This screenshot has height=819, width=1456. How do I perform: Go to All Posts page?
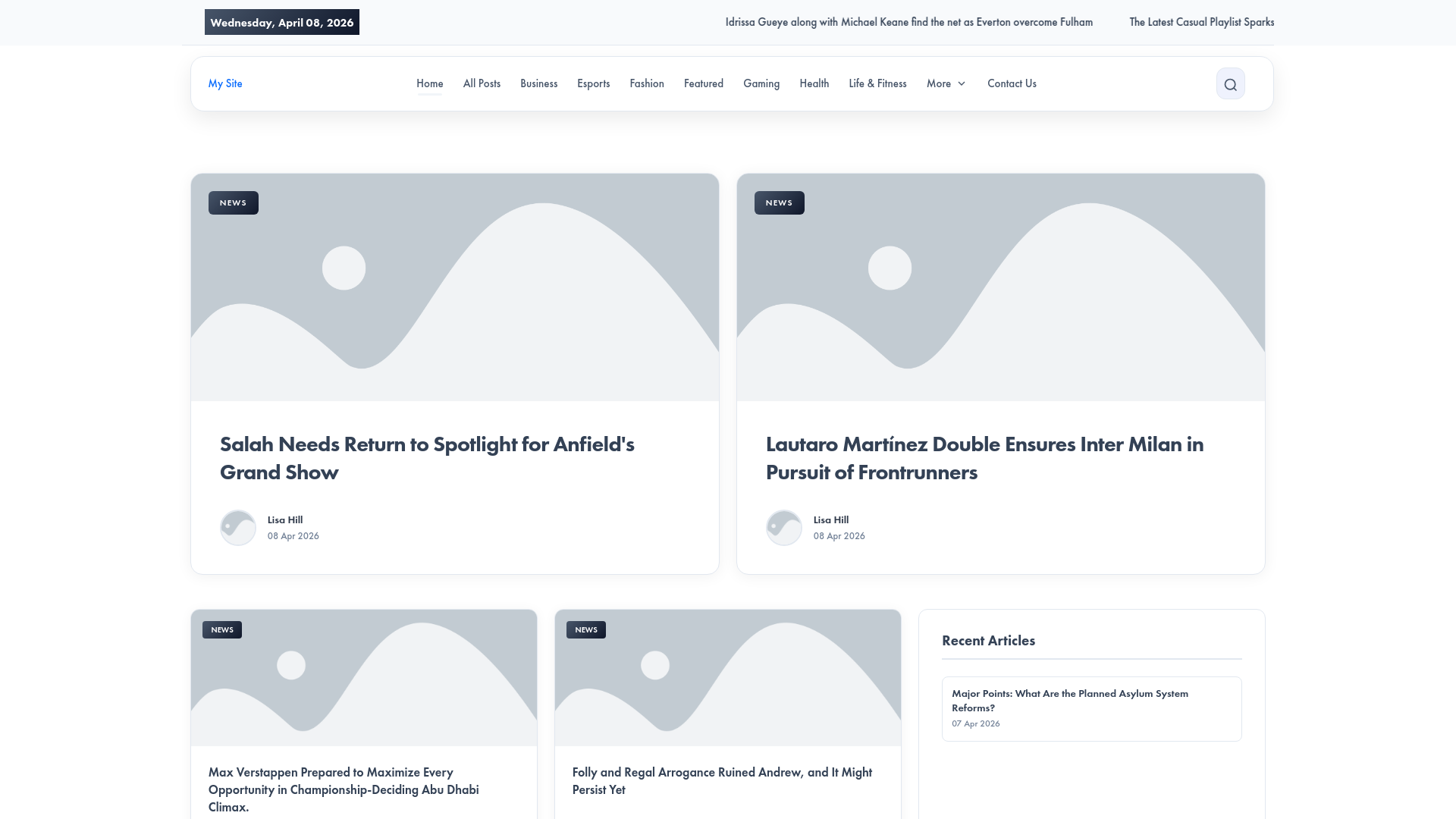pyautogui.click(x=482, y=83)
